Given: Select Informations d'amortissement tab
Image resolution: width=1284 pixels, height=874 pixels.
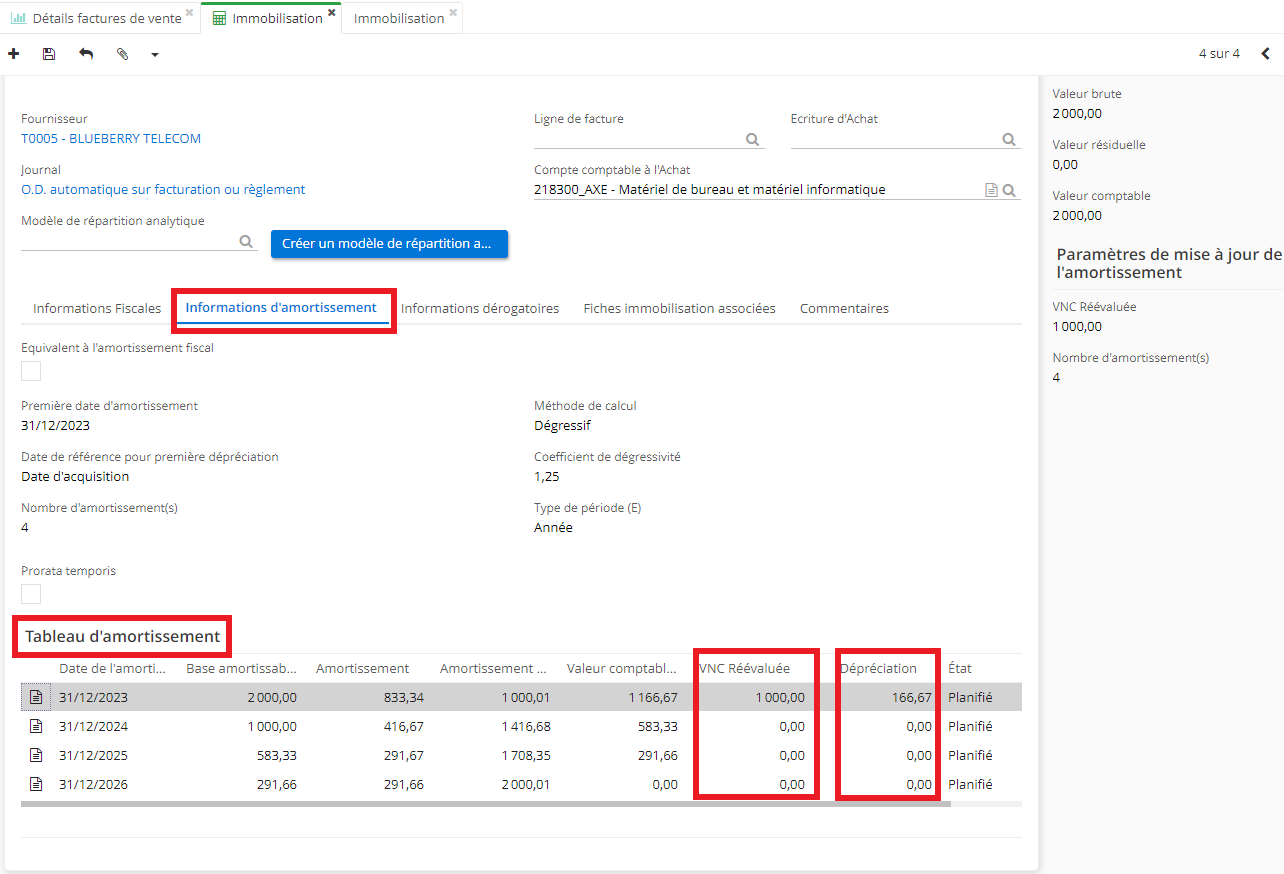Looking at the screenshot, I should point(281,308).
